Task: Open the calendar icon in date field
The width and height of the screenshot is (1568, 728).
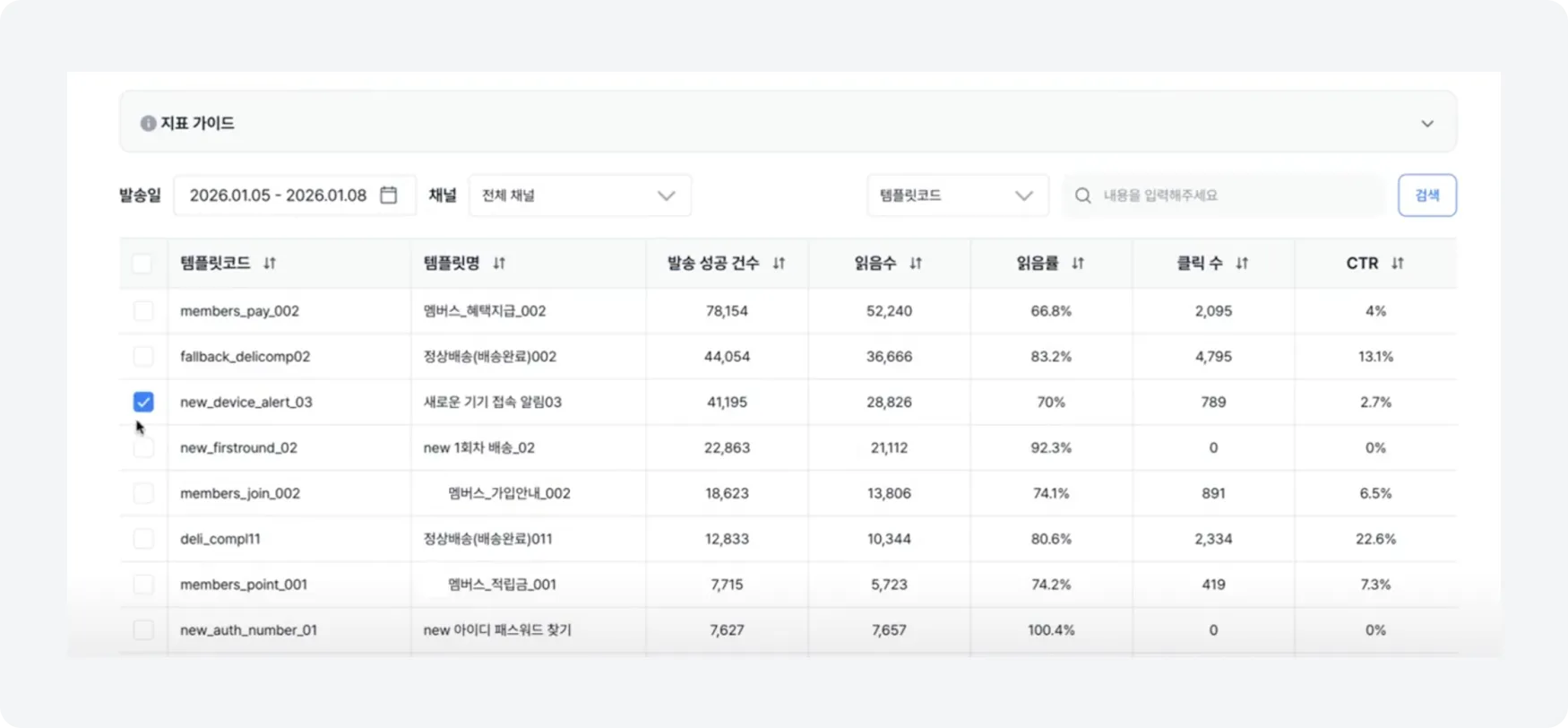Action: coord(388,195)
